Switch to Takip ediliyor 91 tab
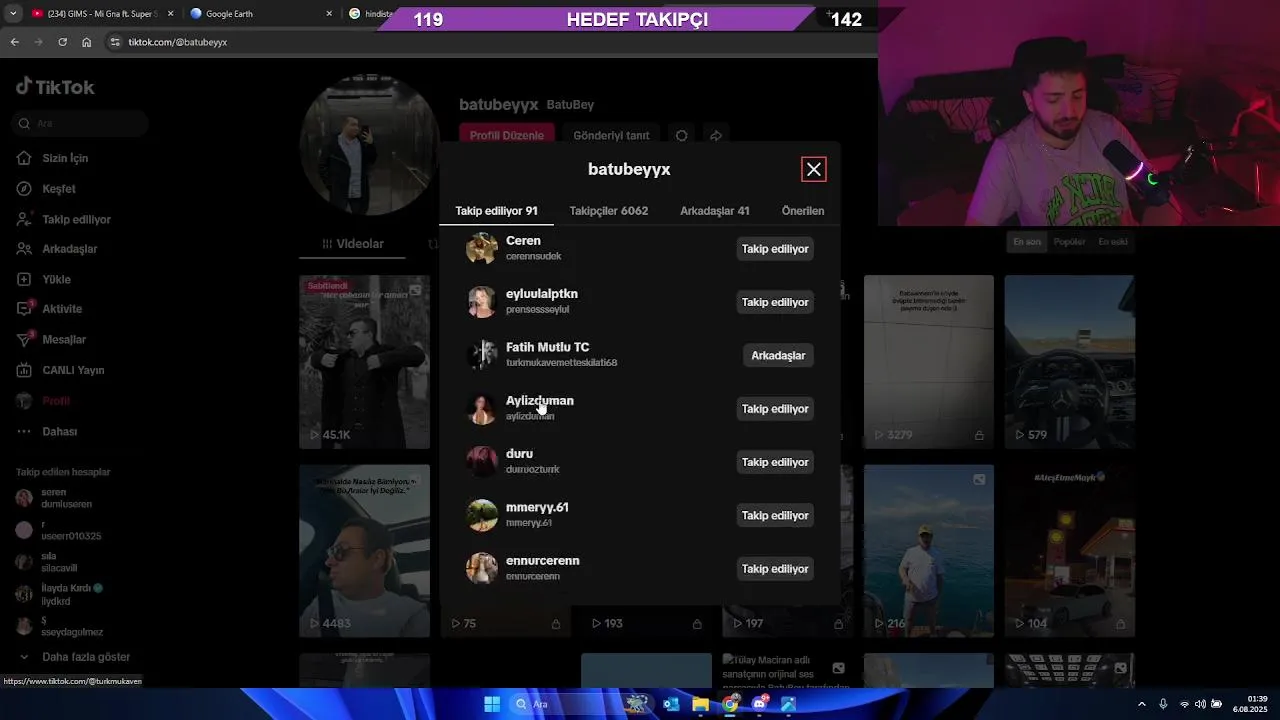Image resolution: width=1280 pixels, height=720 pixels. [496, 211]
